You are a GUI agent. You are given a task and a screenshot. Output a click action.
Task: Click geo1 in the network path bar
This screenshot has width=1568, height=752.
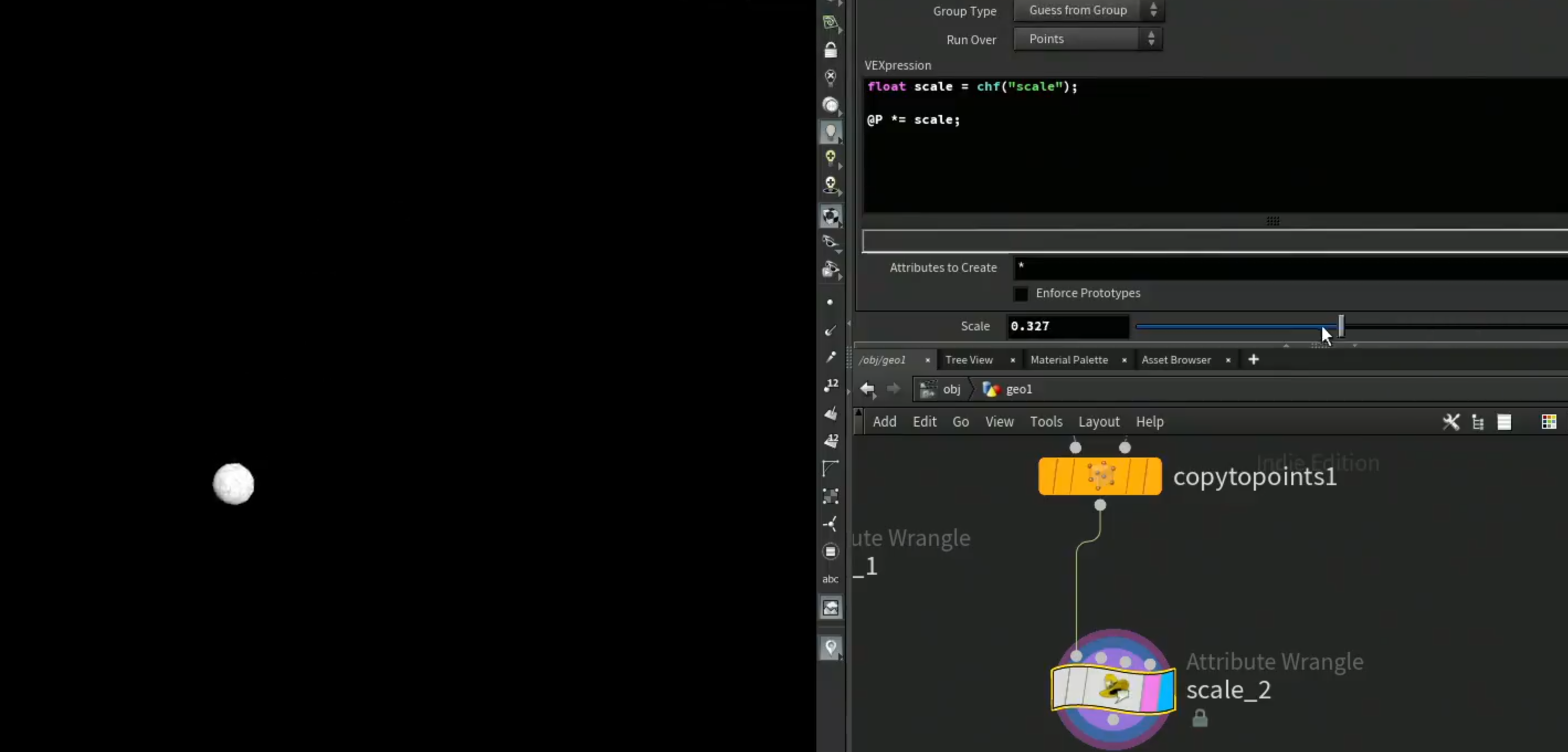[x=1007, y=390]
